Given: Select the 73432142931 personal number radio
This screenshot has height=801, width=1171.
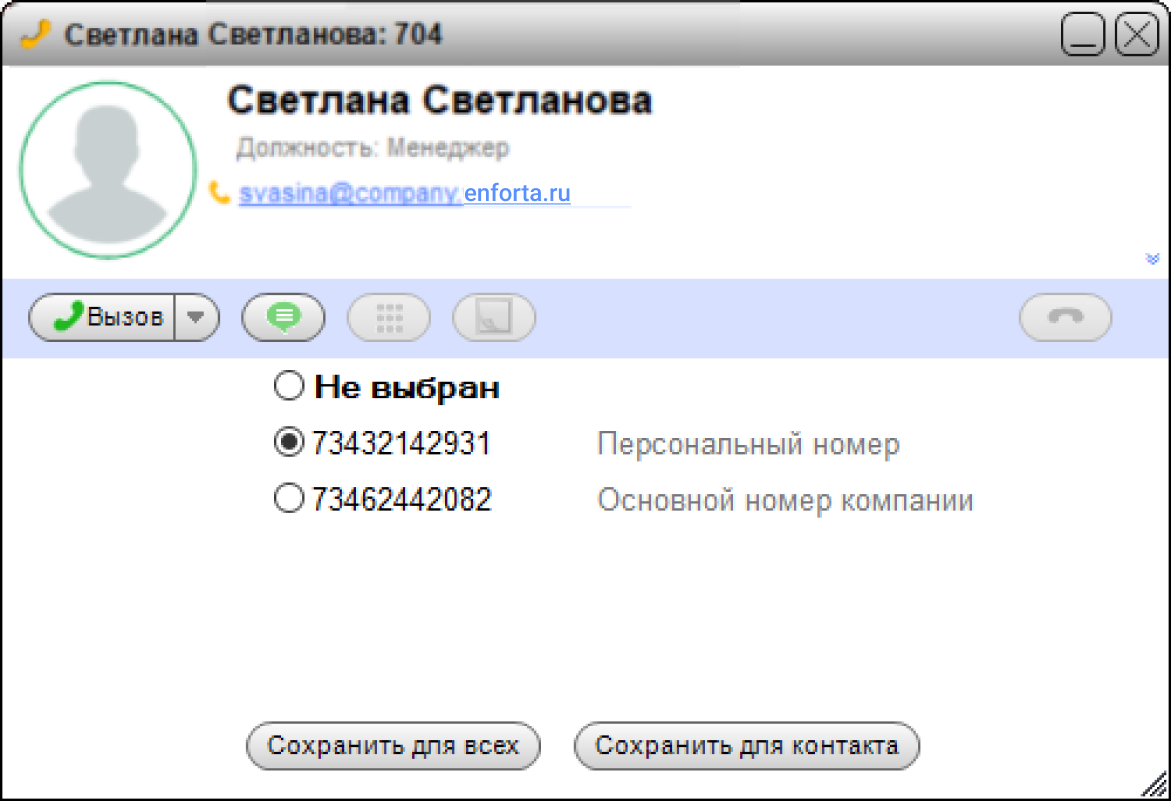Looking at the screenshot, I should pos(289,442).
